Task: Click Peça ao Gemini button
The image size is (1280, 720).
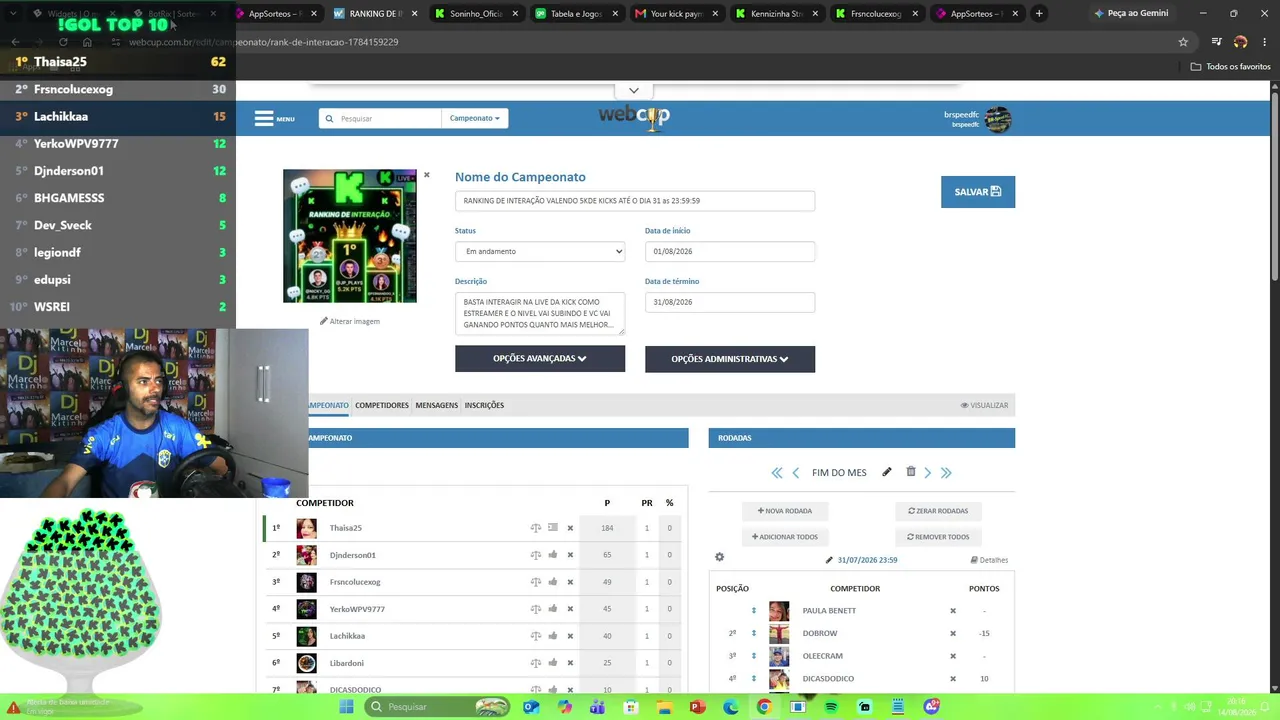Action: [x=1131, y=14]
